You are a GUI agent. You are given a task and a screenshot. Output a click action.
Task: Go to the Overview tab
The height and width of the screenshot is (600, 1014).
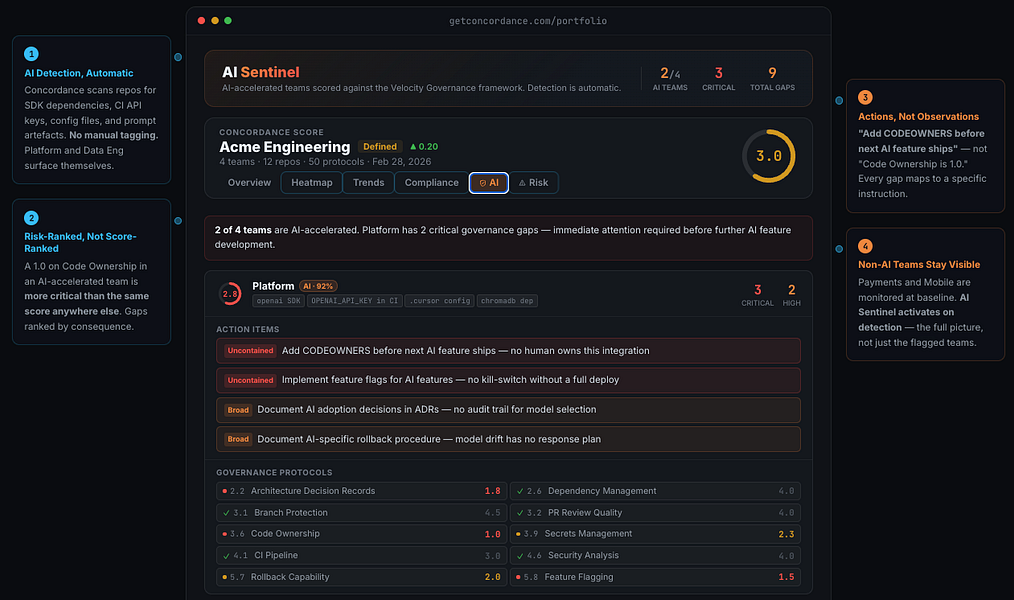point(249,183)
